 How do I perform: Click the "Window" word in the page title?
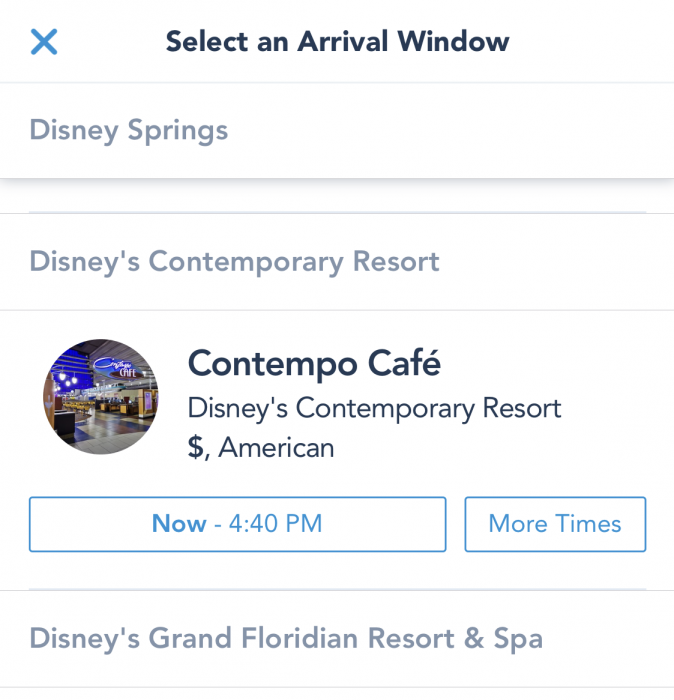point(453,42)
